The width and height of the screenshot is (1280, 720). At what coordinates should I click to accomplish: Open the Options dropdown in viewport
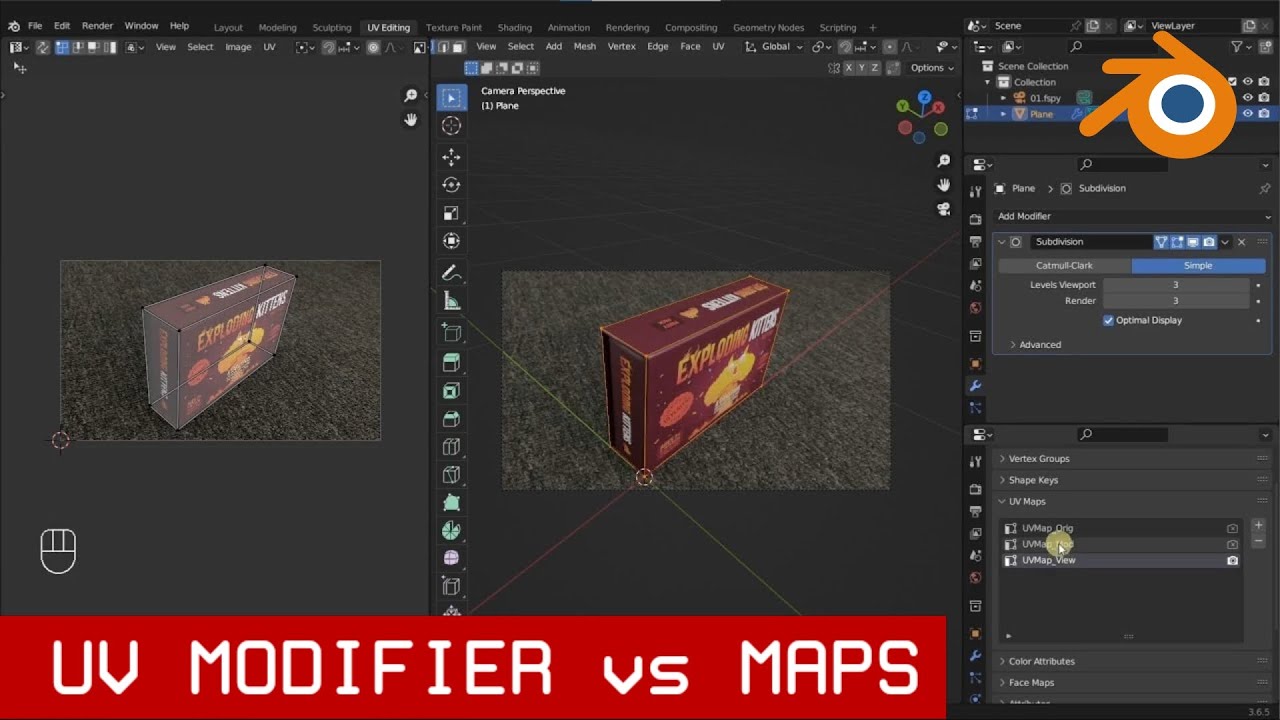tap(933, 68)
